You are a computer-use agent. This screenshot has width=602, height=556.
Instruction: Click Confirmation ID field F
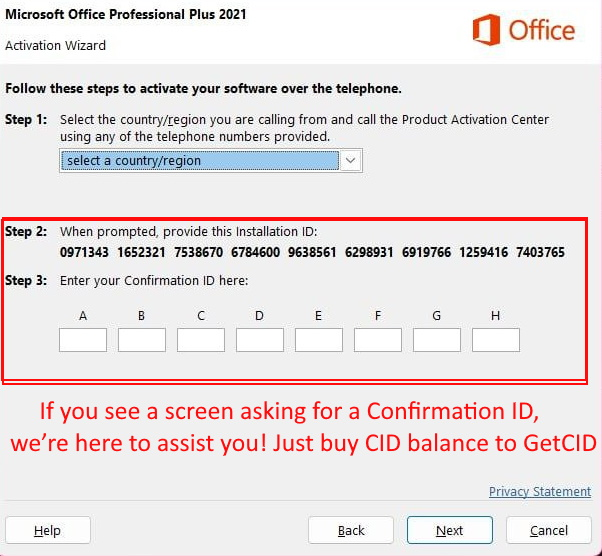click(x=378, y=340)
